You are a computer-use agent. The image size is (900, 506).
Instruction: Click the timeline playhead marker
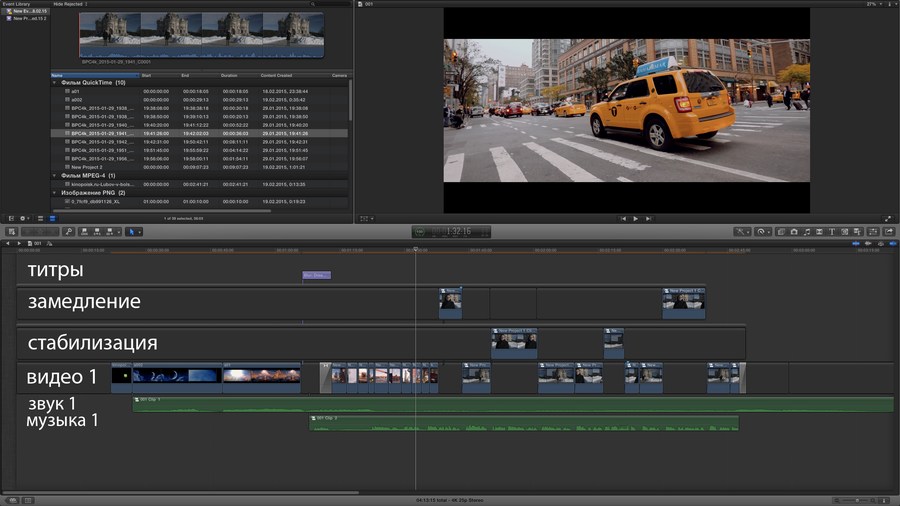click(x=416, y=250)
